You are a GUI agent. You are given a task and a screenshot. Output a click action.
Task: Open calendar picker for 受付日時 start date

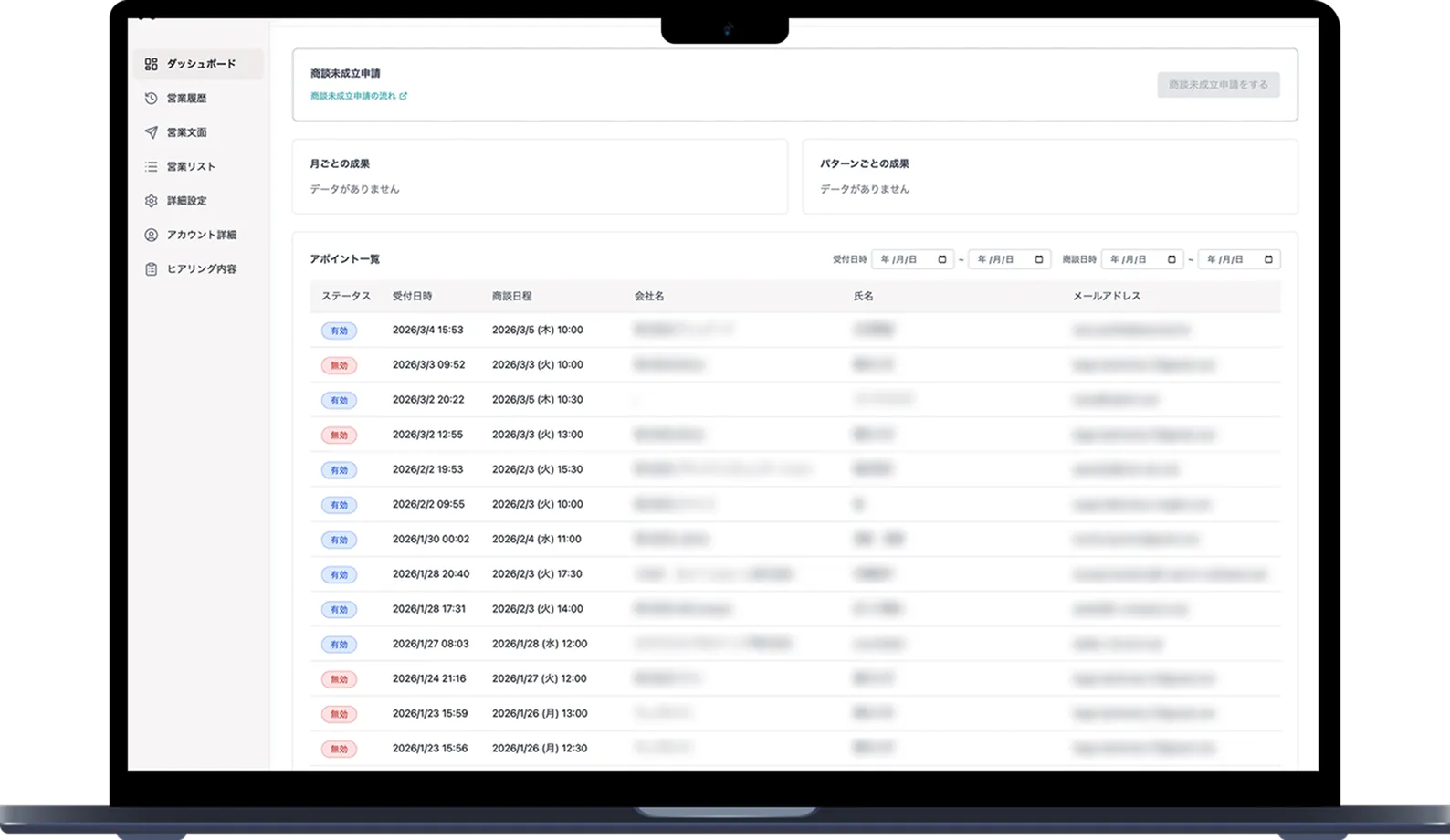coord(942,259)
